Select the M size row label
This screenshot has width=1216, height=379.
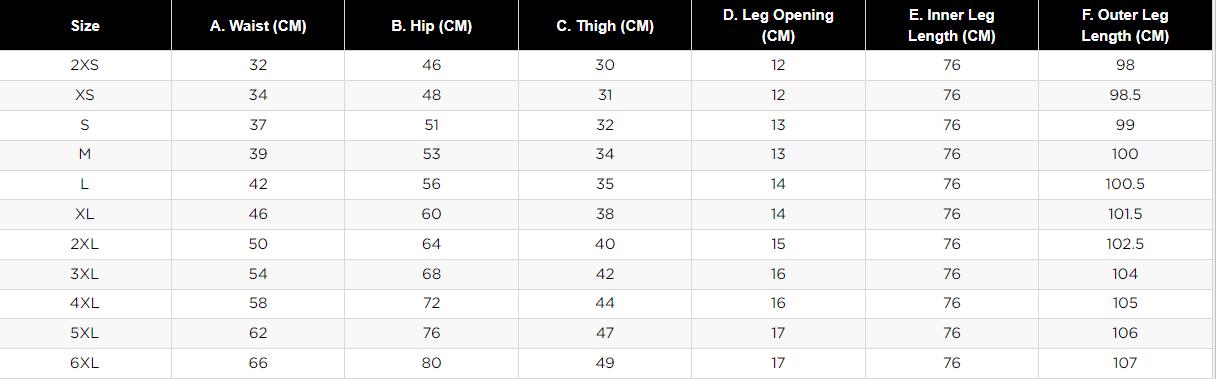pyautogui.click(x=85, y=154)
